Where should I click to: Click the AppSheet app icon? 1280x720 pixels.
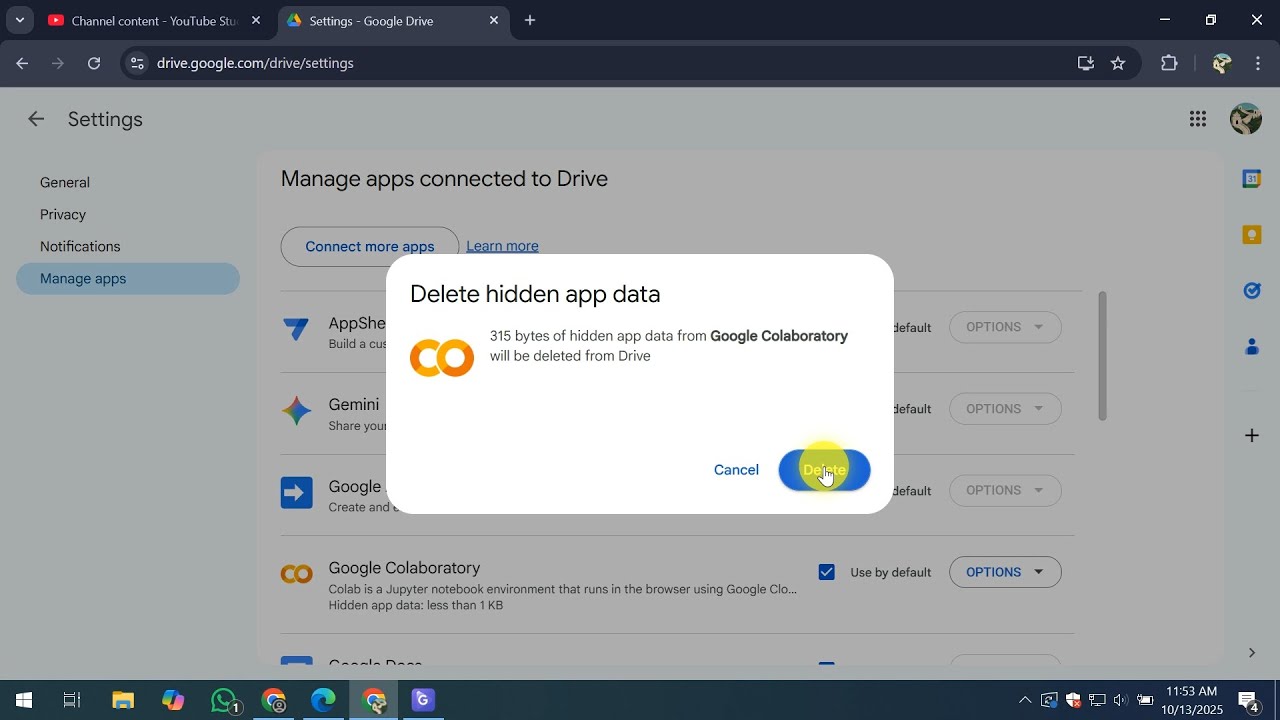tap(296, 328)
